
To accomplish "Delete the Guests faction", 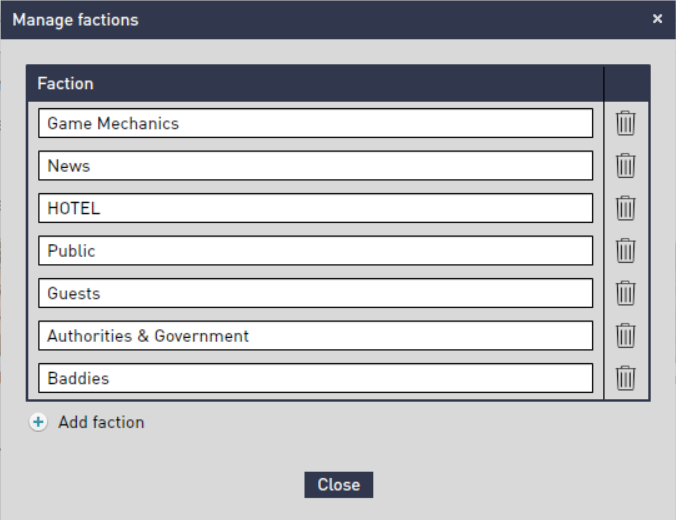I will click(x=626, y=293).
